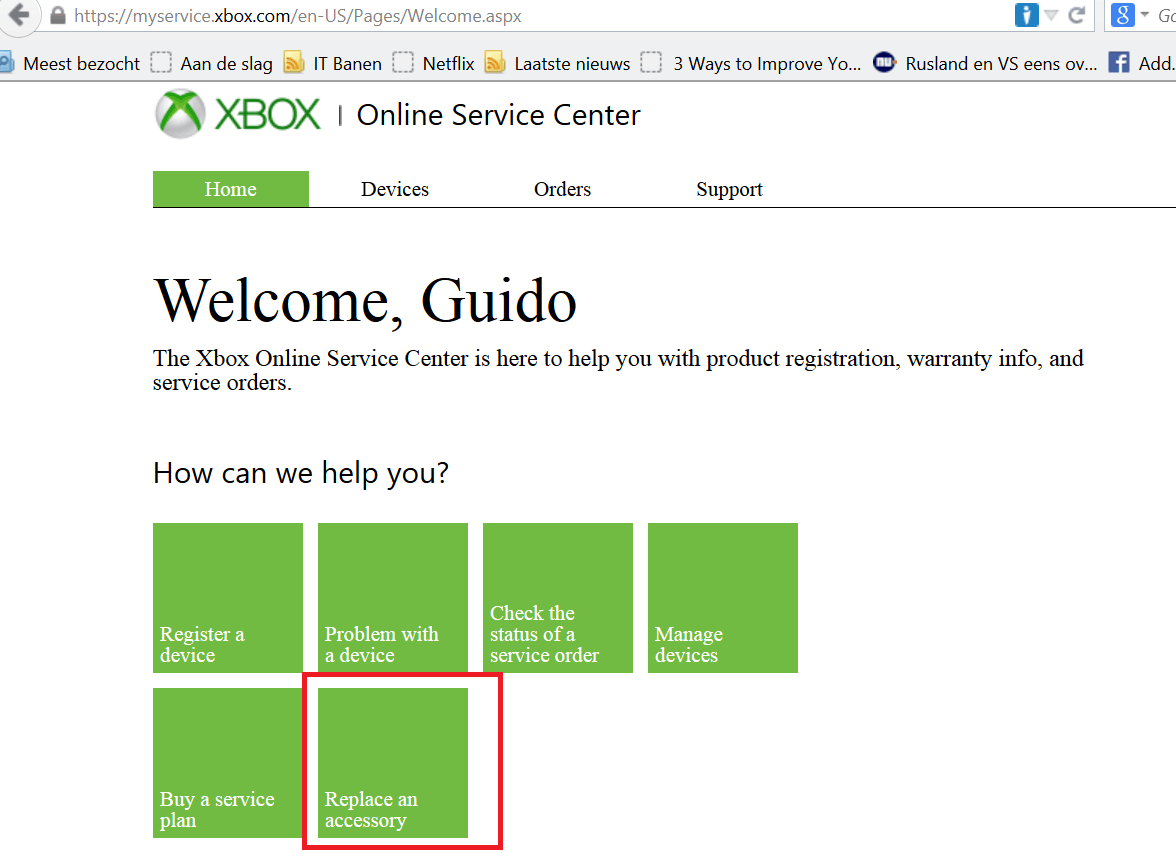Image resolution: width=1176 pixels, height=853 pixels.
Task: Open the Meest bezocht bookmark
Action: coord(70,64)
